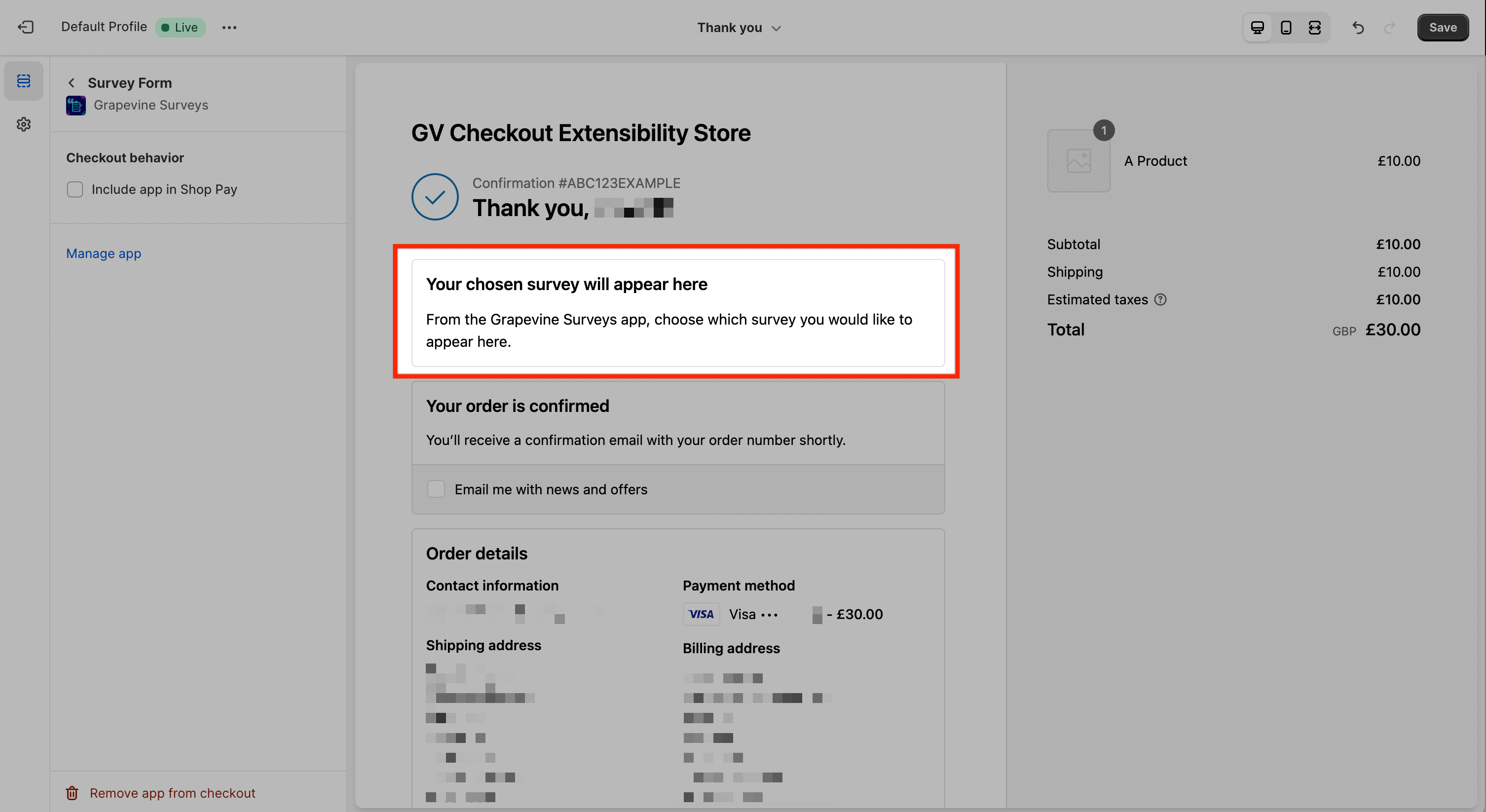This screenshot has width=1486, height=812.
Task: Switch to desktop preview icon
Action: coord(1257,28)
